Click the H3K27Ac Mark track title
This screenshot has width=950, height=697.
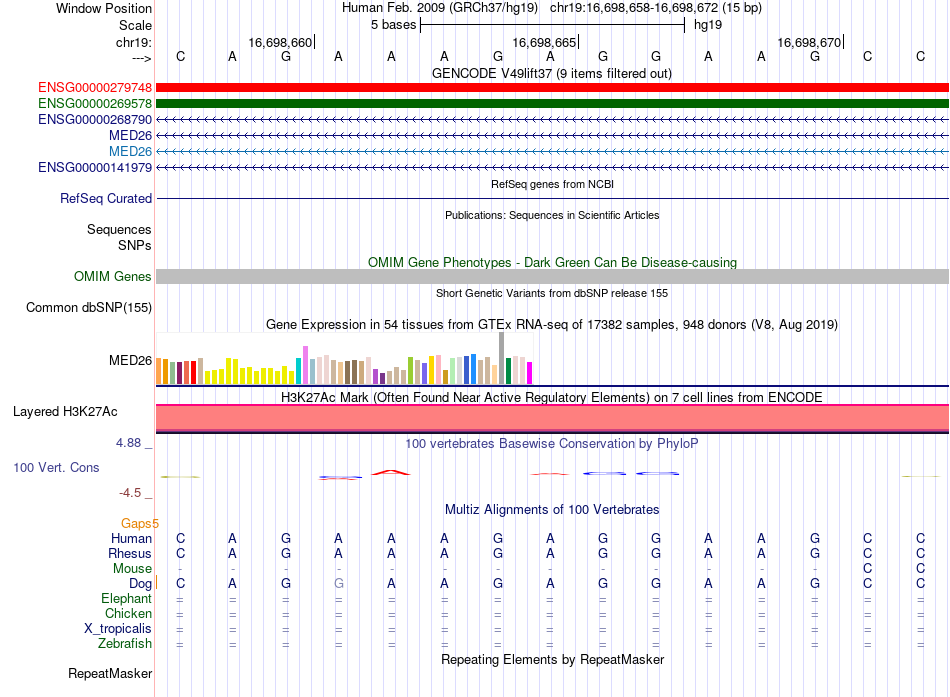pyautogui.click(x=552, y=398)
